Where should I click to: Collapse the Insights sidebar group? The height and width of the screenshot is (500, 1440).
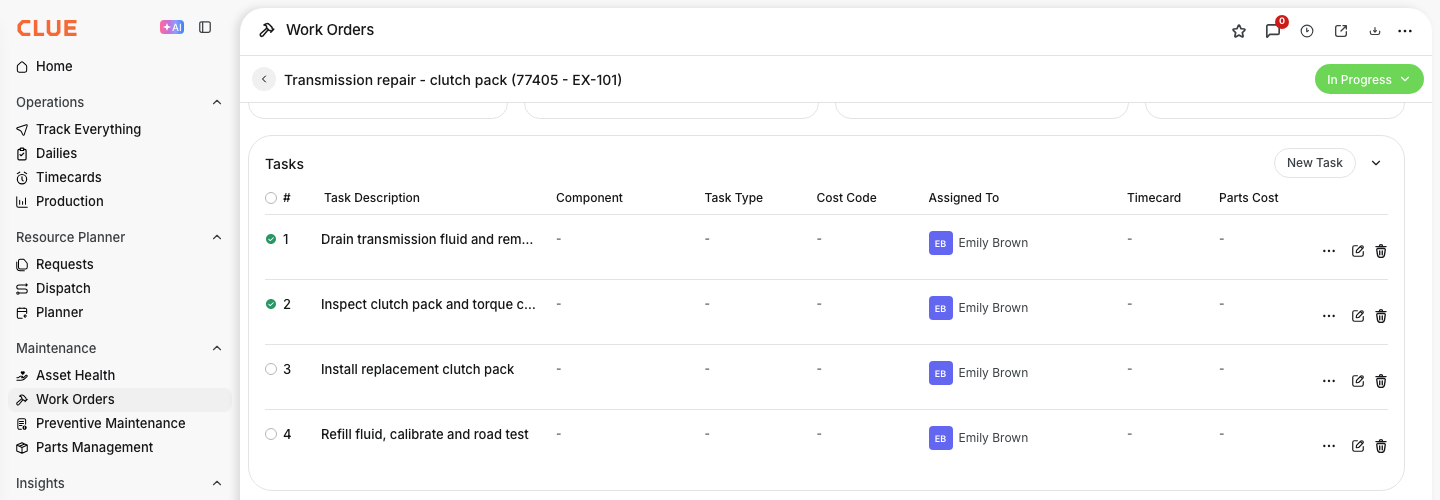coord(217,483)
